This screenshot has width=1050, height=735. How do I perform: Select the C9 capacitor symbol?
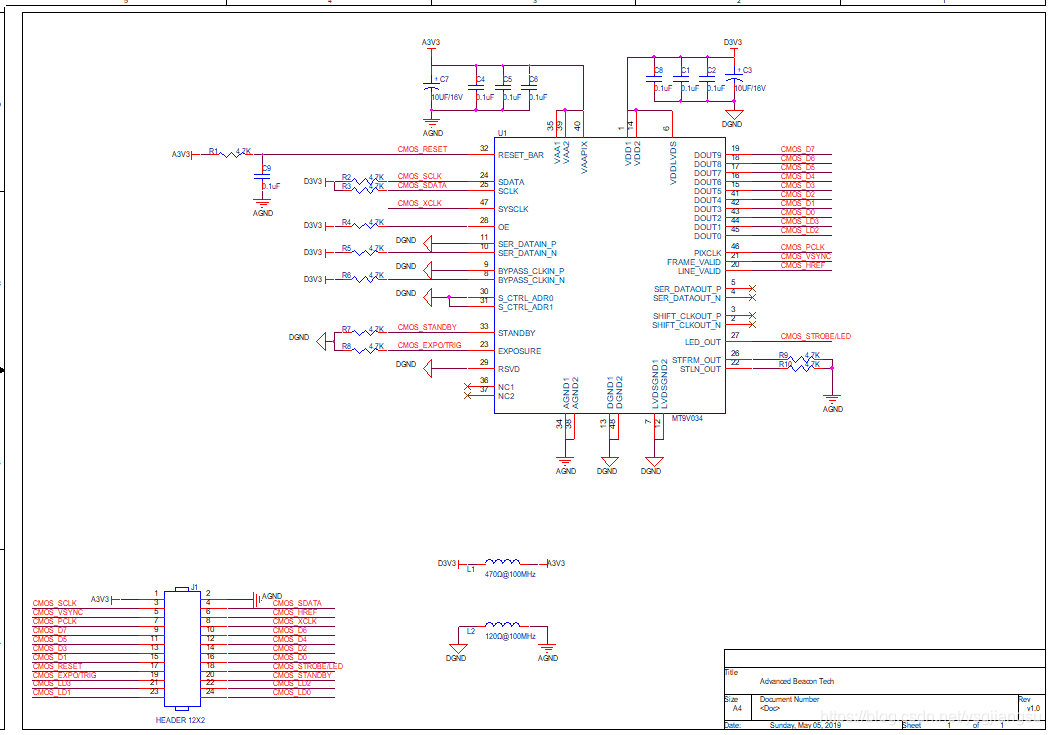tap(262, 177)
